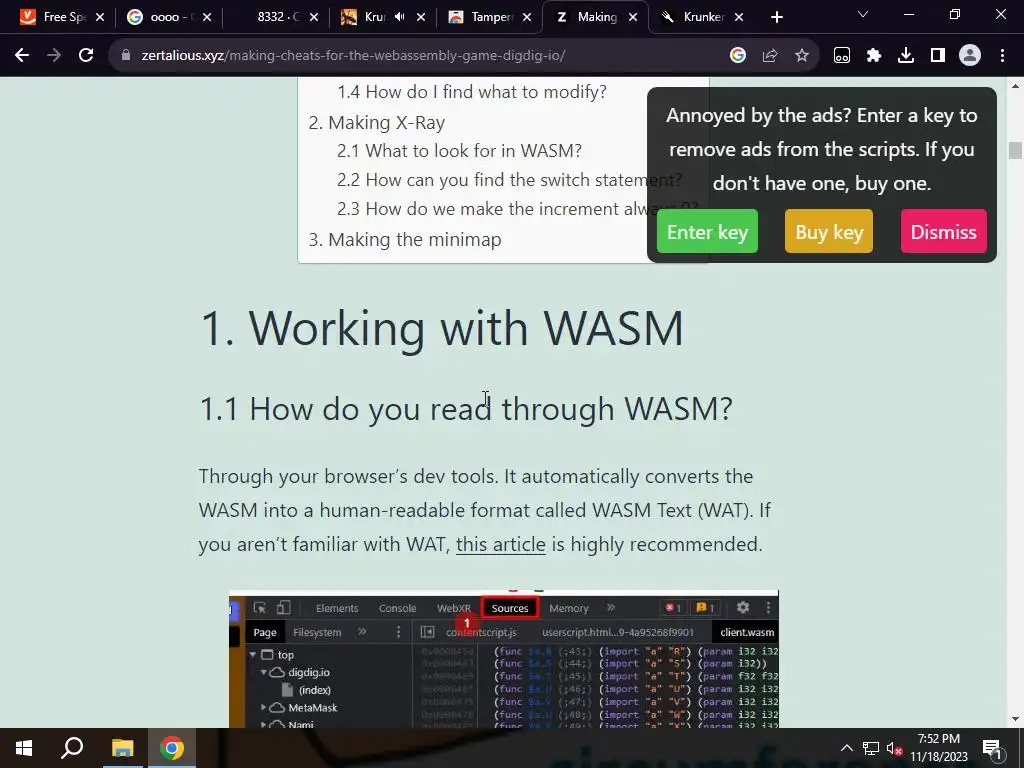This screenshot has height=768, width=1024.
Task: Close the oooo Google tab
Action: click(207, 18)
